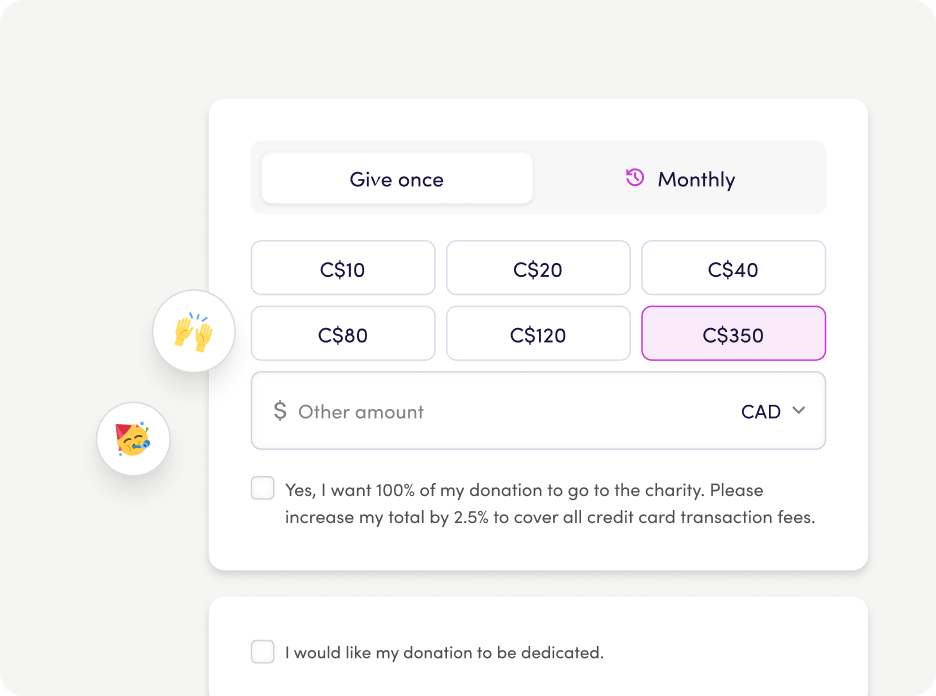Viewport: 936px width, 696px height.
Task: Click the CAD currency label
Action: click(761, 412)
